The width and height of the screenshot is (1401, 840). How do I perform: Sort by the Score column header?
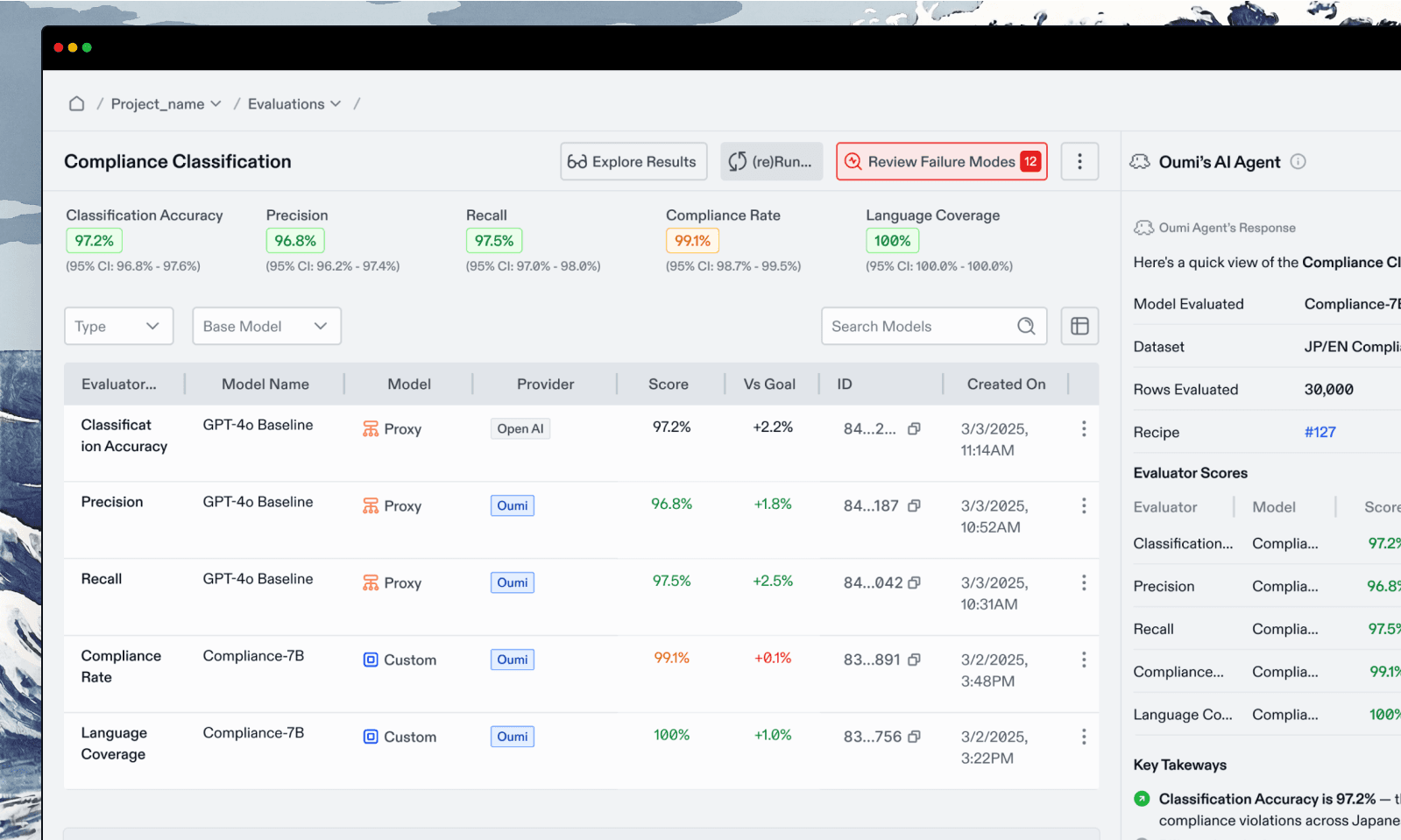(669, 384)
